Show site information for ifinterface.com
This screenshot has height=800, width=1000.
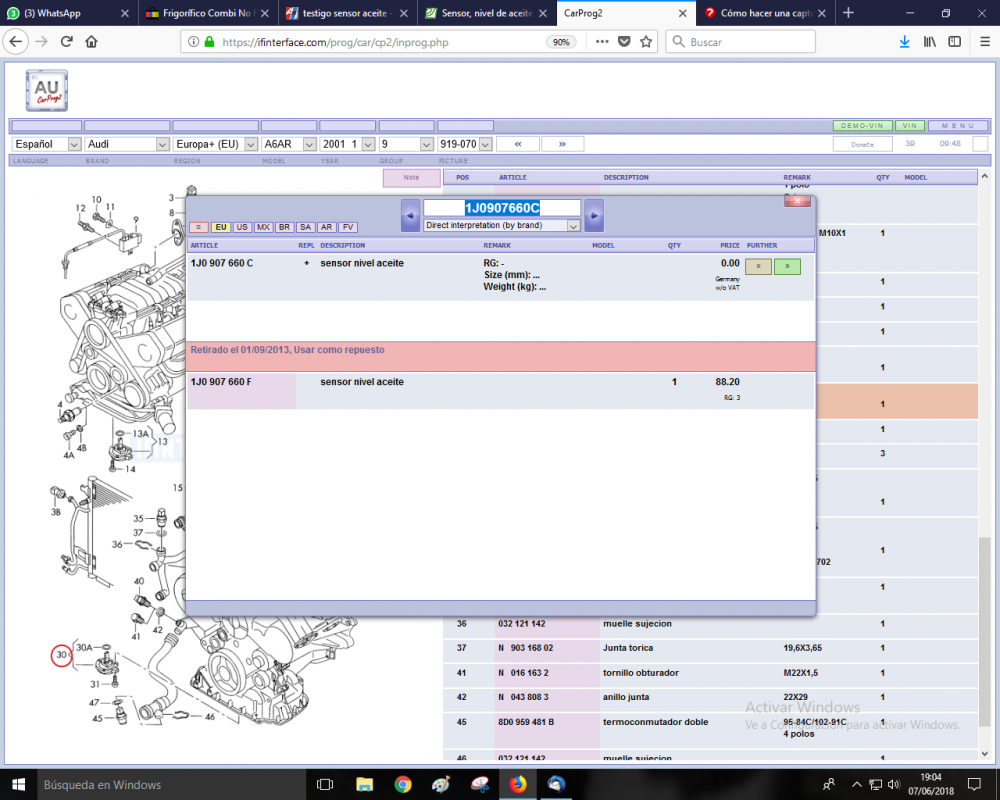point(193,42)
